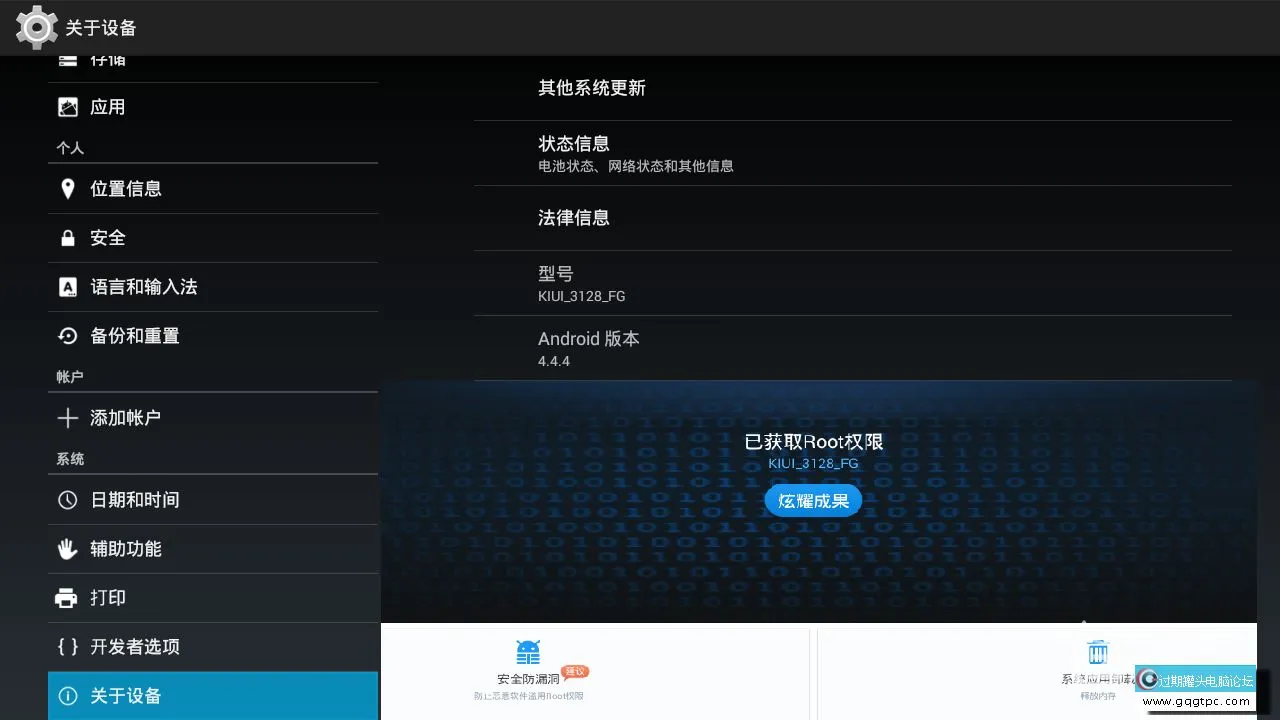Tap the Android 版本 4.4.4 row
Screen dimensions: 1280x720
point(852,348)
